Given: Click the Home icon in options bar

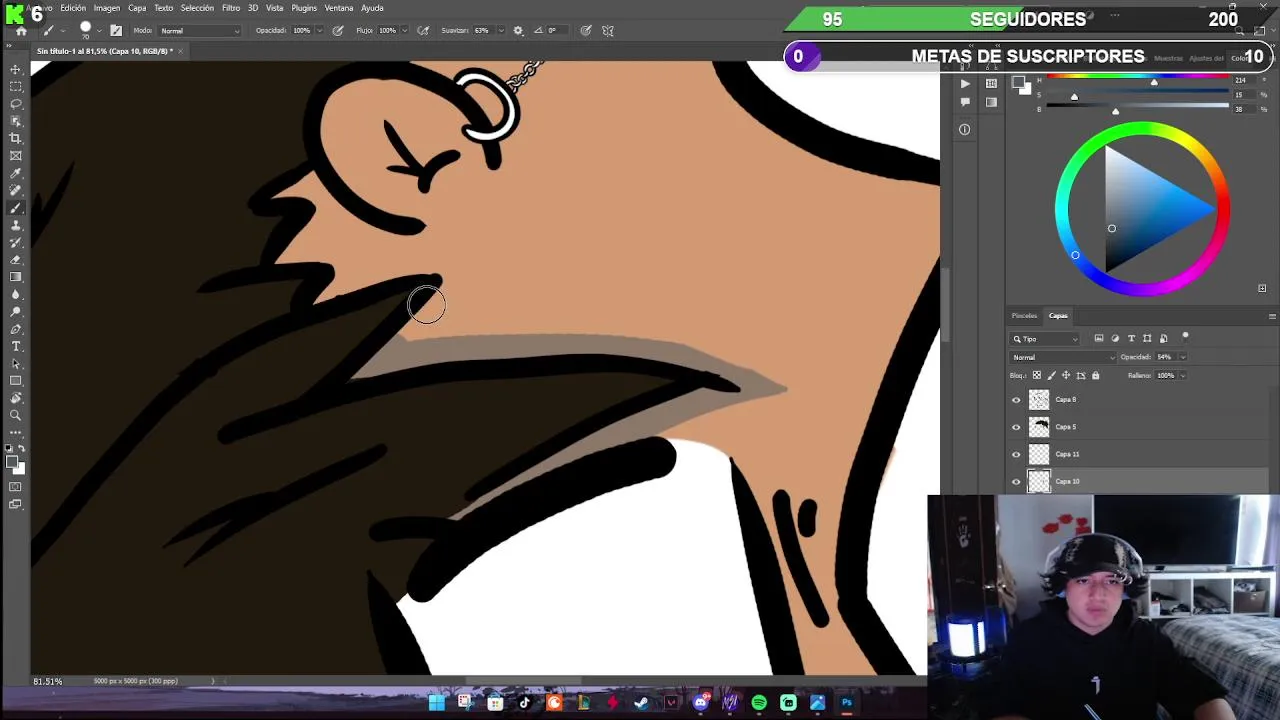Looking at the screenshot, I should 20,30.
